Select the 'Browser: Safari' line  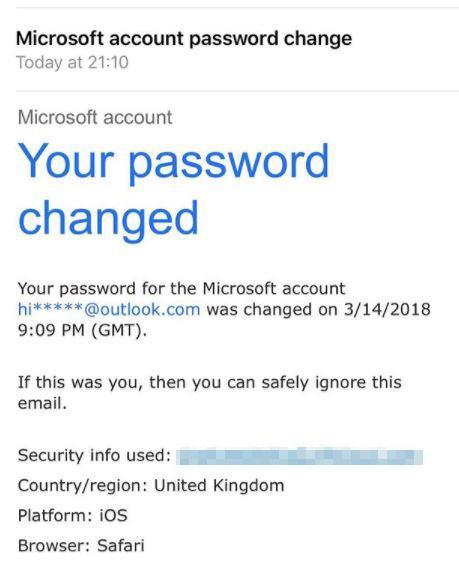[81, 546]
